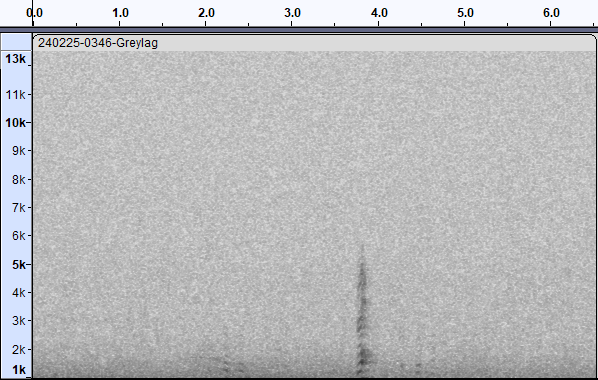Click the timeline ruler at 1.0 seconds
This screenshot has height=380, width=598.
tap(120, 13)
